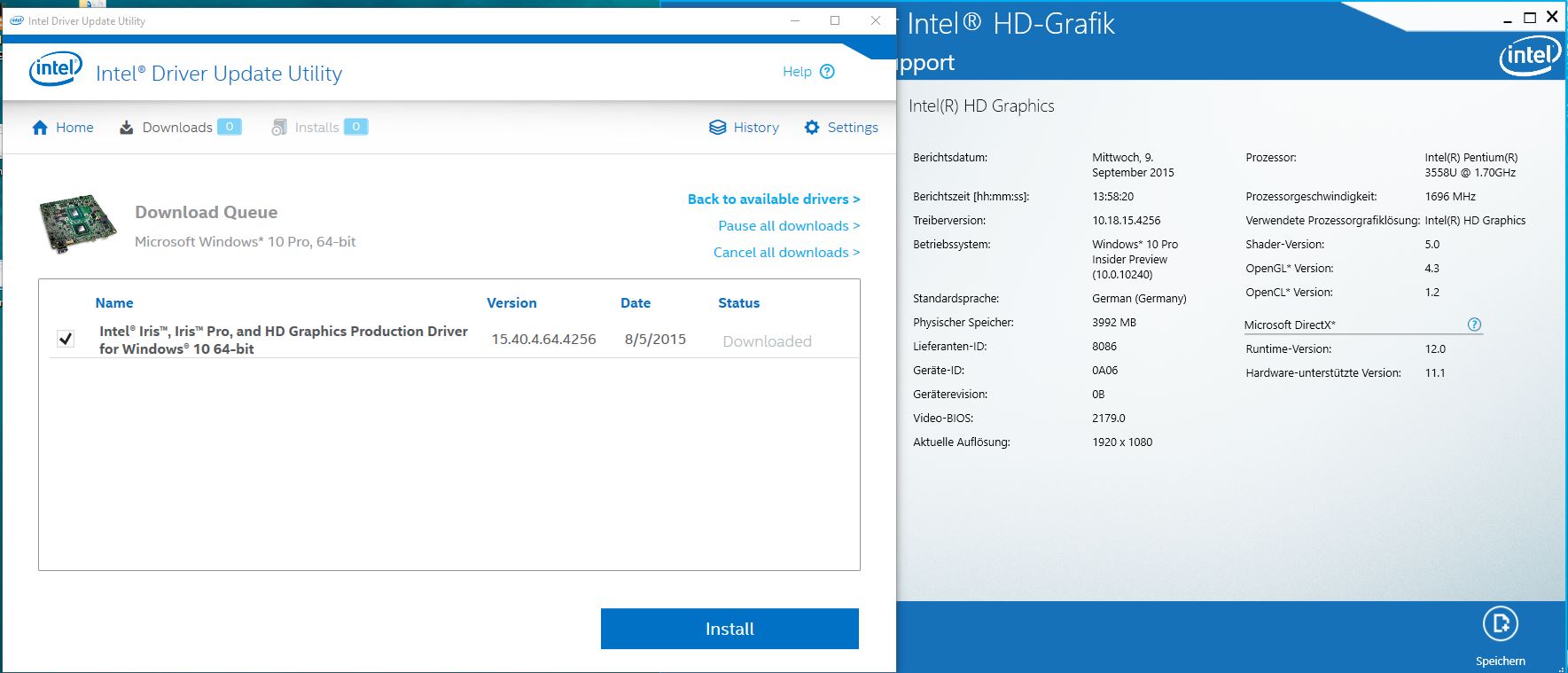Click Back to available drivers link
Screen dimensions: 1568x673
click(x=774, y=200)
